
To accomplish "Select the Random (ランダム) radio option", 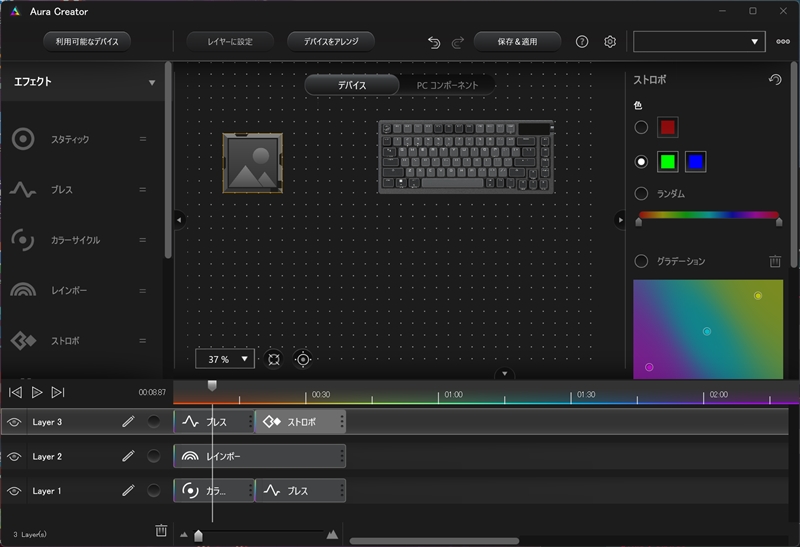I will pyautogui.click(x=641, y=193).
